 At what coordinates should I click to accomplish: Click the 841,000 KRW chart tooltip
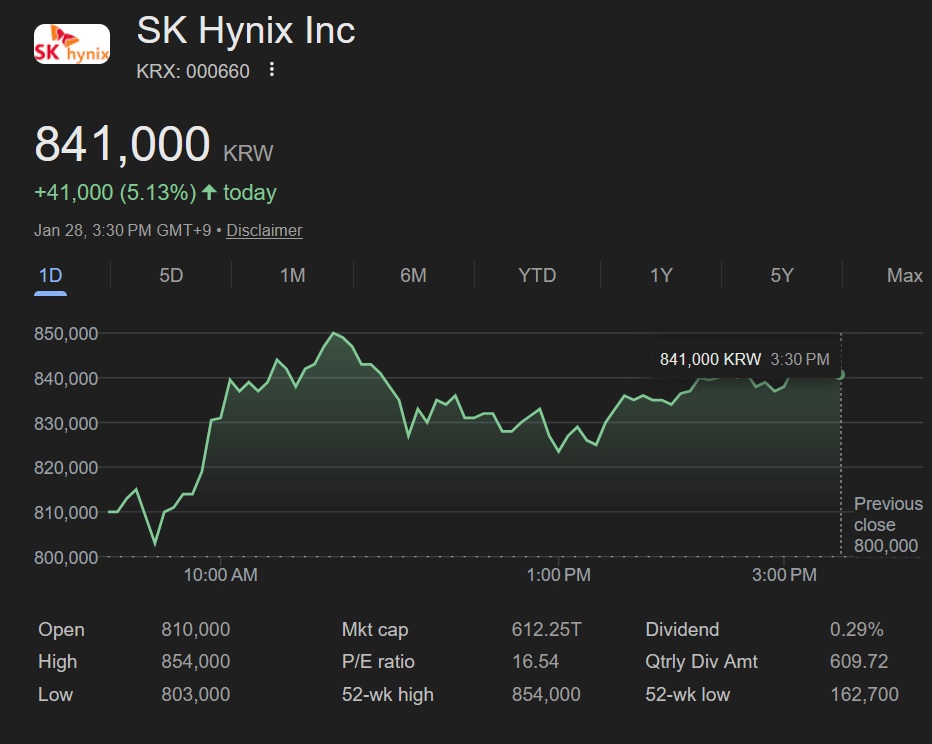point(744,359)
